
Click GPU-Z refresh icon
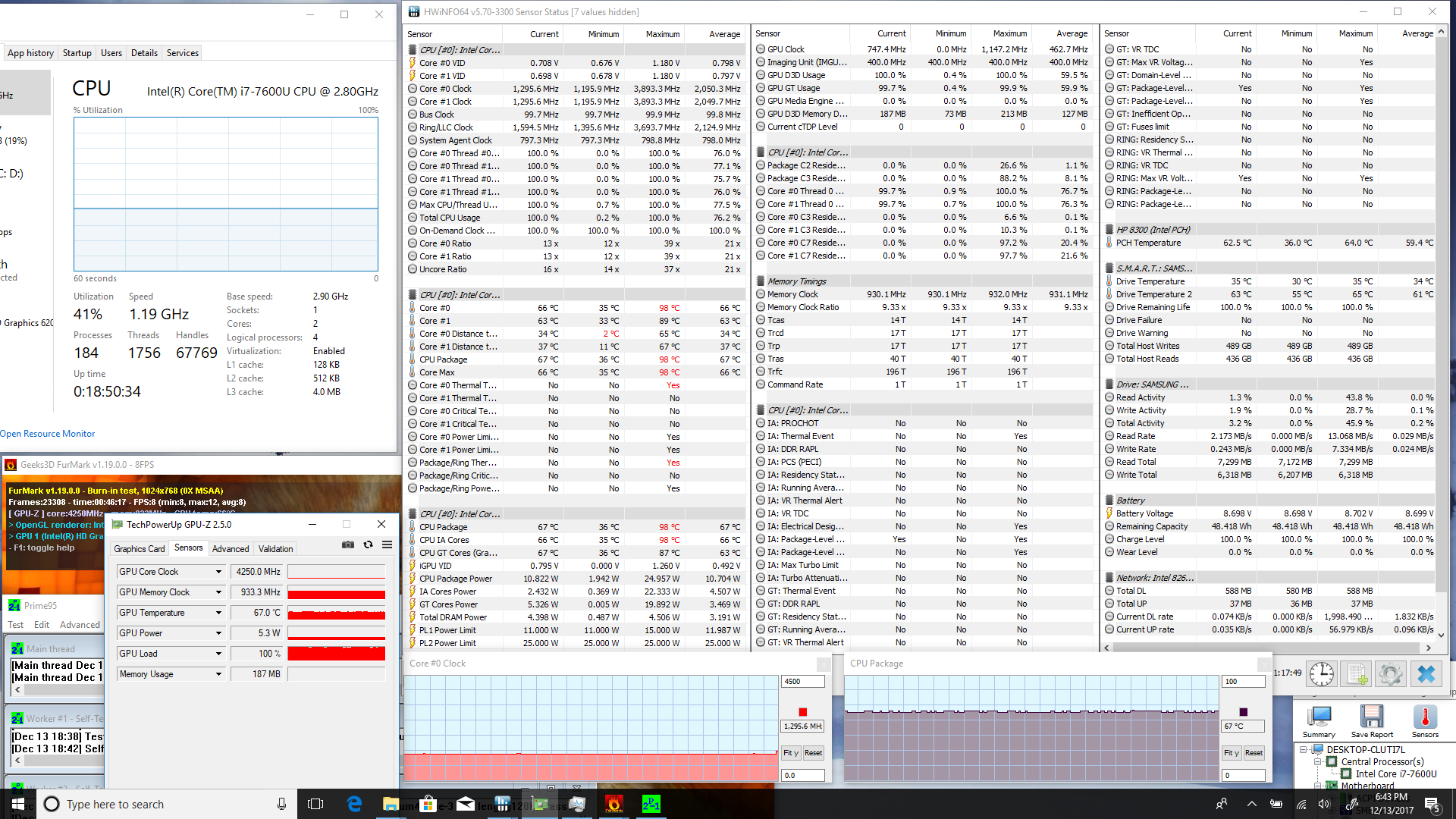368,544
